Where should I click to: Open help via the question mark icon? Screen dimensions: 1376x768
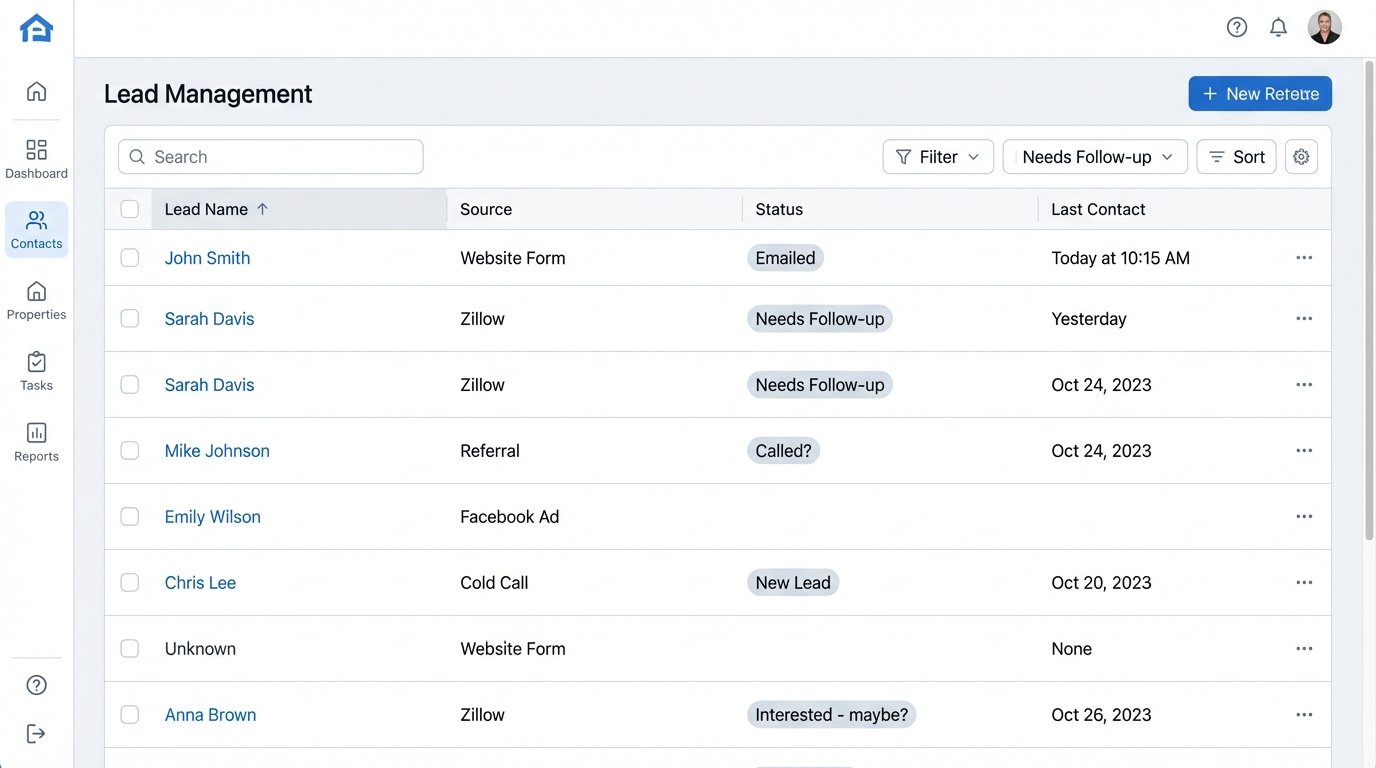coord(1236,26)
